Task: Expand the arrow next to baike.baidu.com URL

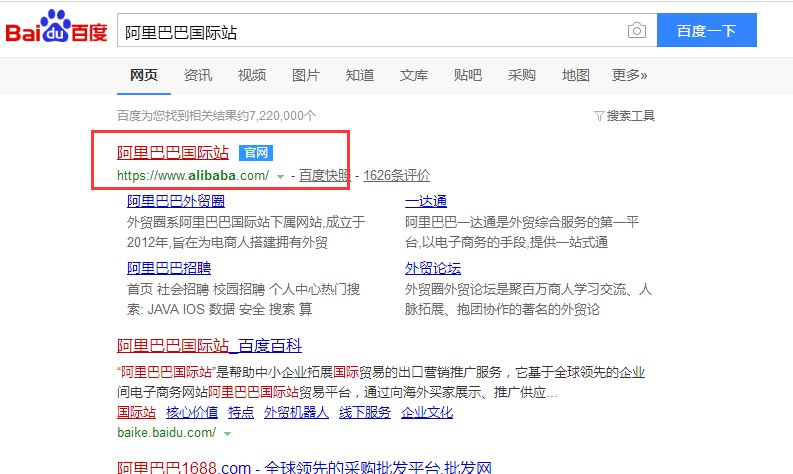Action: click(228, 434)
